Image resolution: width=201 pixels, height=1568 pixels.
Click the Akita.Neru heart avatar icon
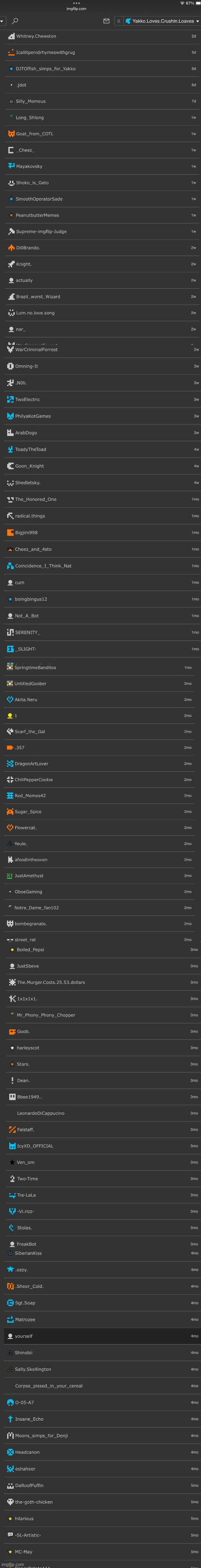10,699
